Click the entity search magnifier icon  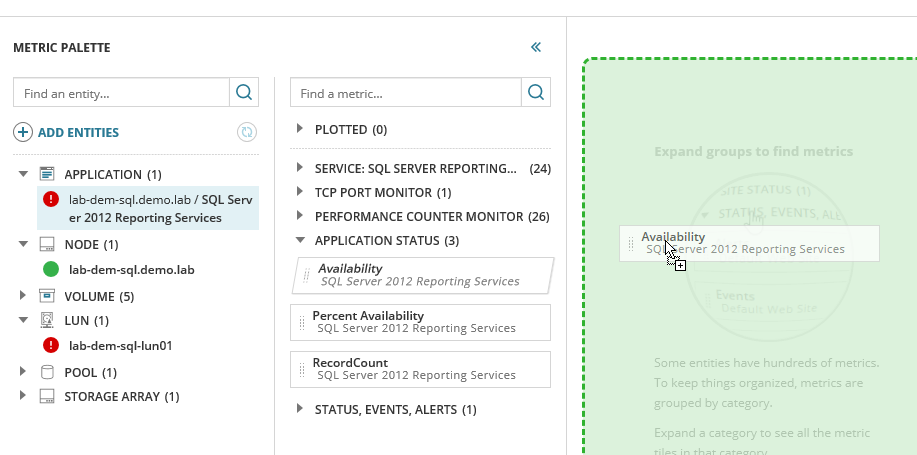243,93
